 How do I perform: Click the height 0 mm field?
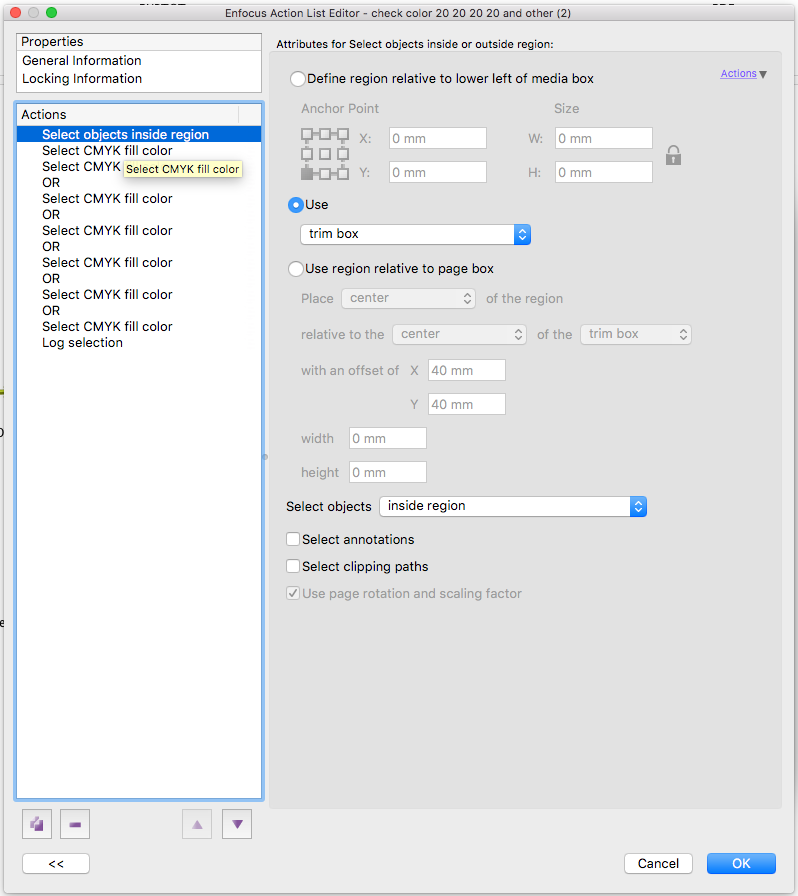(x=388, y=472)
